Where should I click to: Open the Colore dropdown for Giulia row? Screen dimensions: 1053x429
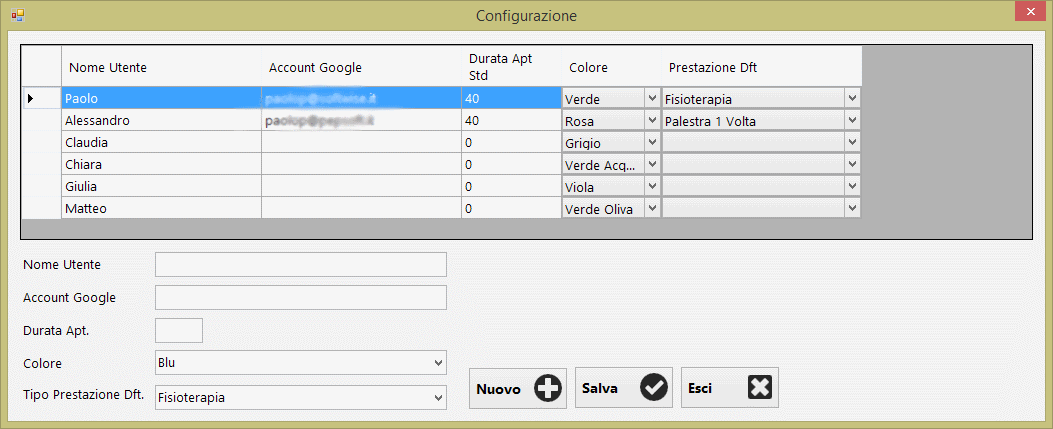pos(652,186)
